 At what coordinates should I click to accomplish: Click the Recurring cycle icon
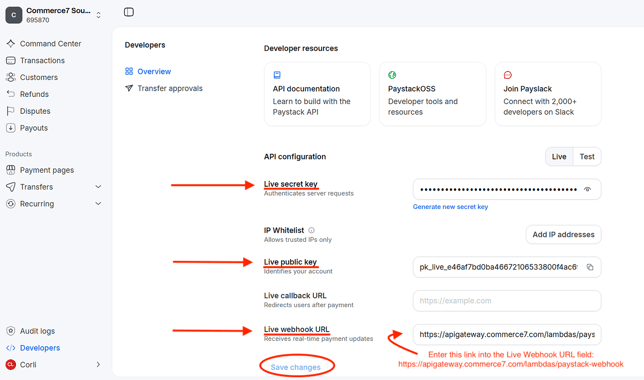tap(11, 203)
